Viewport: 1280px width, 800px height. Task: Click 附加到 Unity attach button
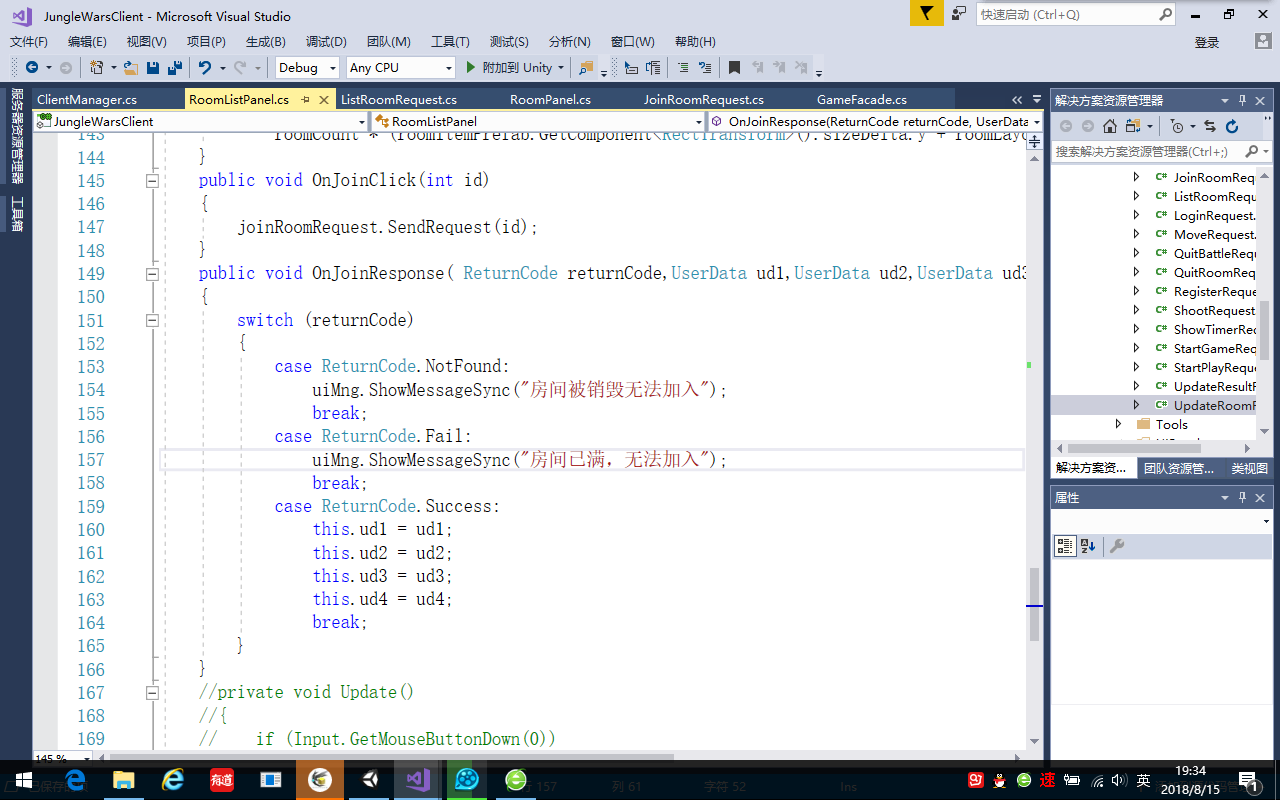pyautogui.click(x=516, y=68)
